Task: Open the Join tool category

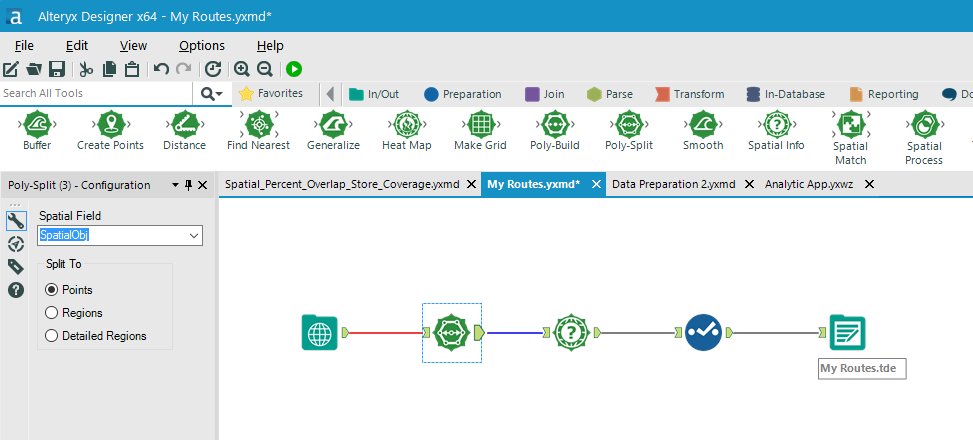Action: [x=545, y=94]
